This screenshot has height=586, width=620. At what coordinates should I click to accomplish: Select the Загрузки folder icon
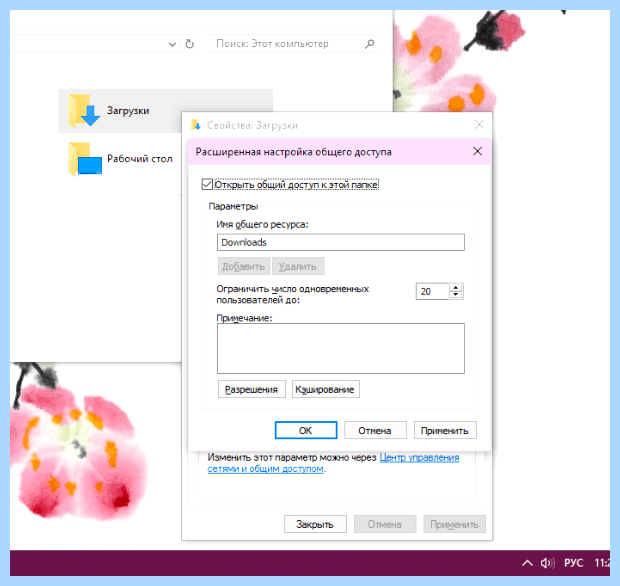coord(84,110)
